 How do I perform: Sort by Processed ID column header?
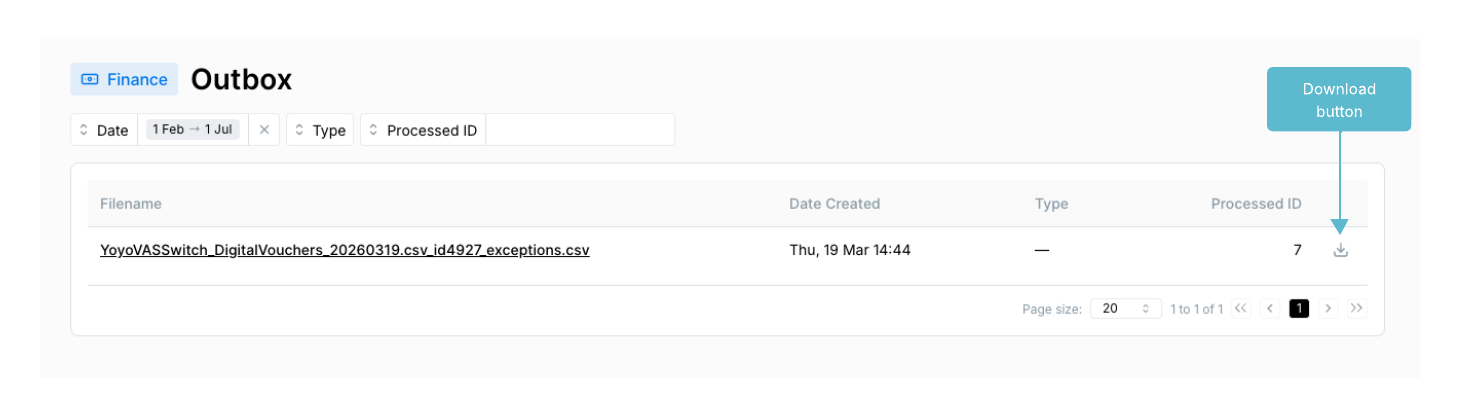[x=1256, y=204]
